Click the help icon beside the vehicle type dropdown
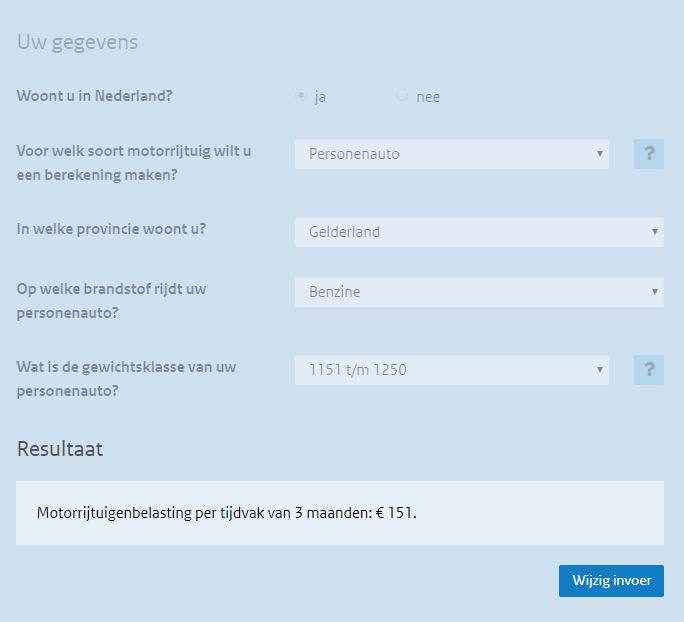 [649, 154]
